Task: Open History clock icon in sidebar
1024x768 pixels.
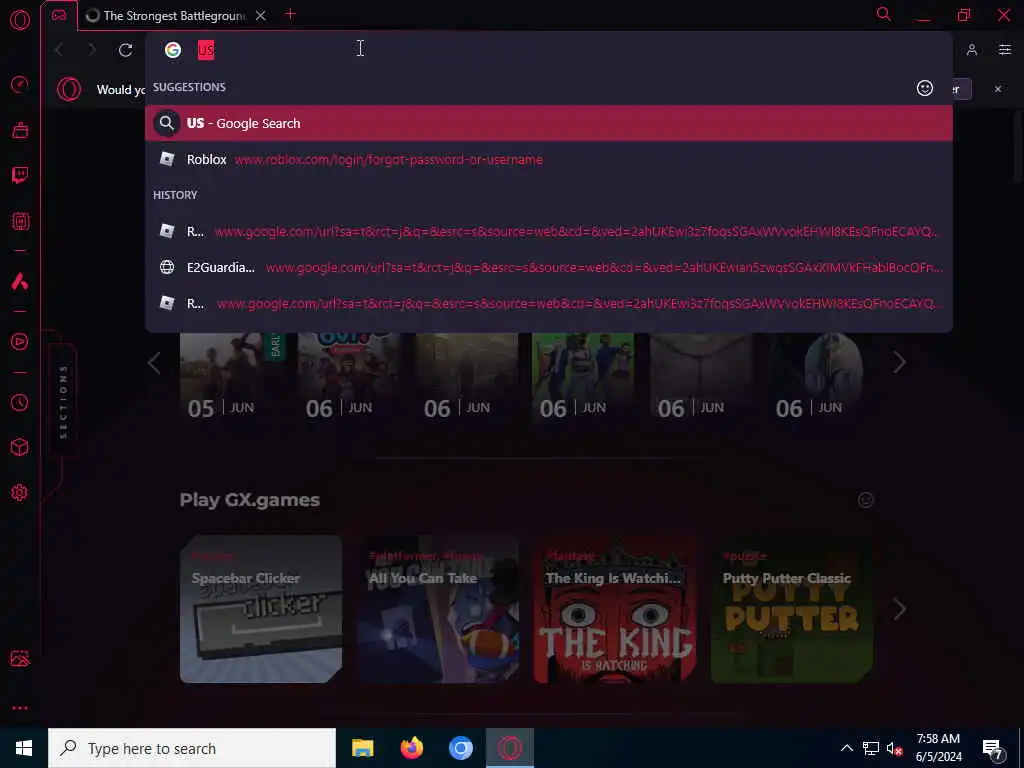Action: click(x=20, y=402)
